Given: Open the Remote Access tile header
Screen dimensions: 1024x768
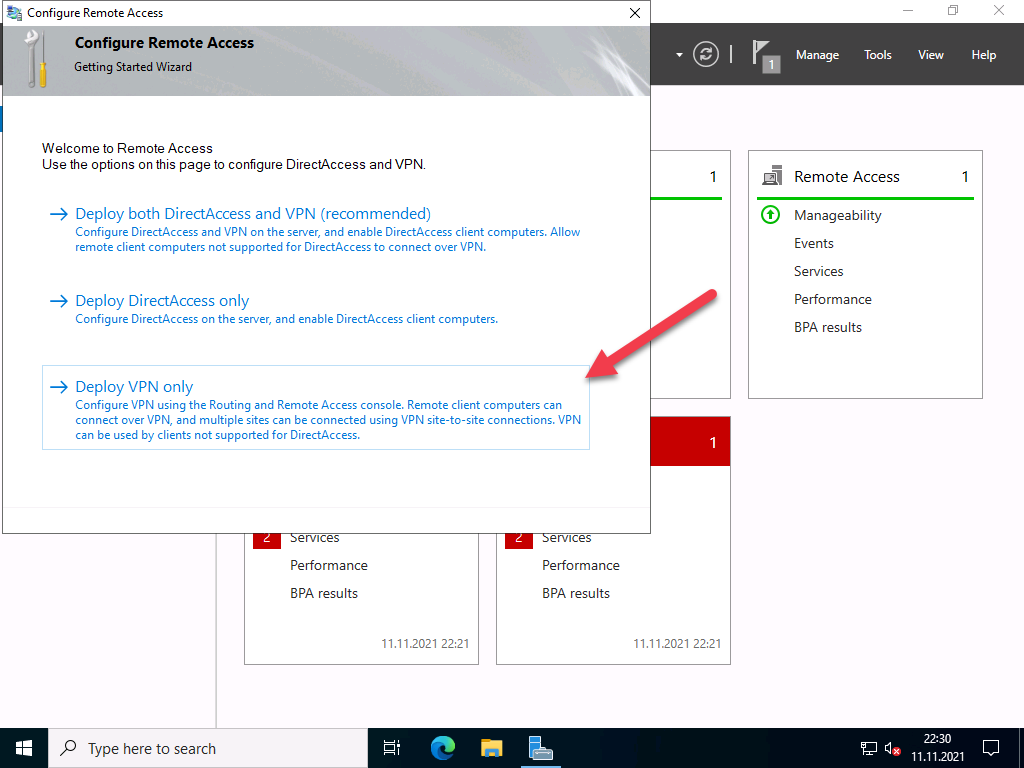Looking at the screenshot, I should (x=846, y=177).
